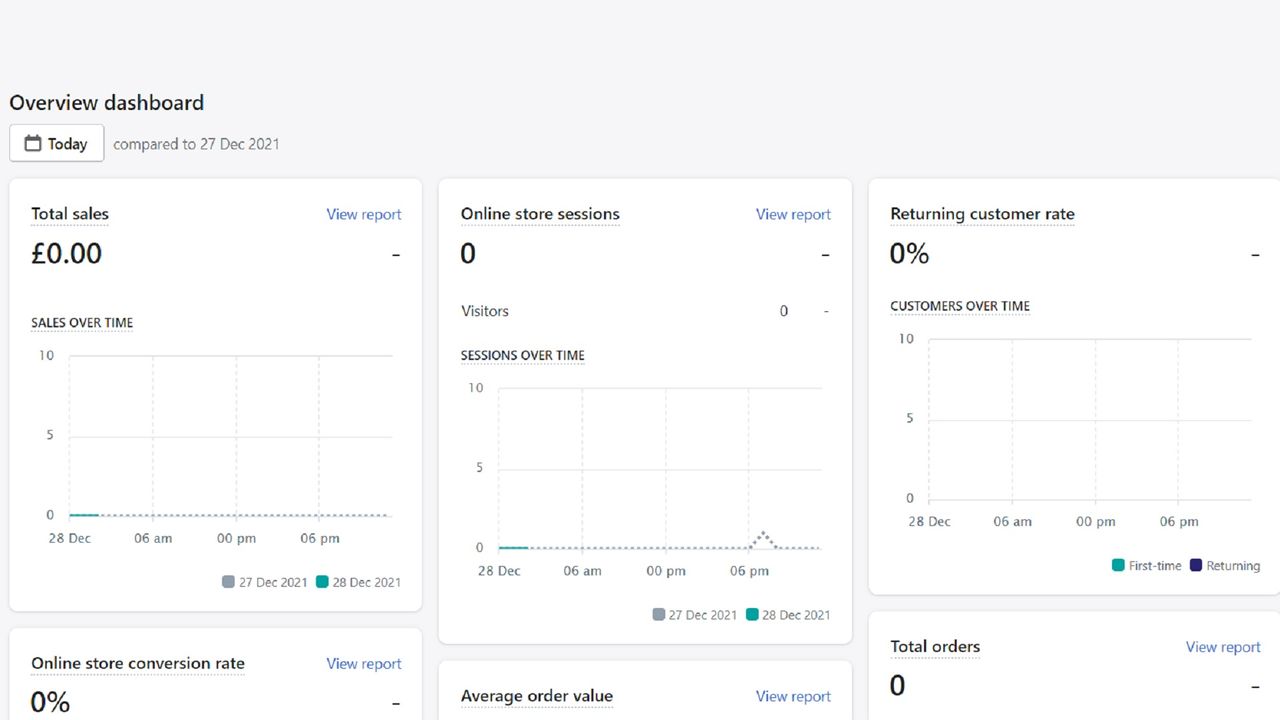Click the calendar icon in Today button
The image size is (1280, 720).
33,143
